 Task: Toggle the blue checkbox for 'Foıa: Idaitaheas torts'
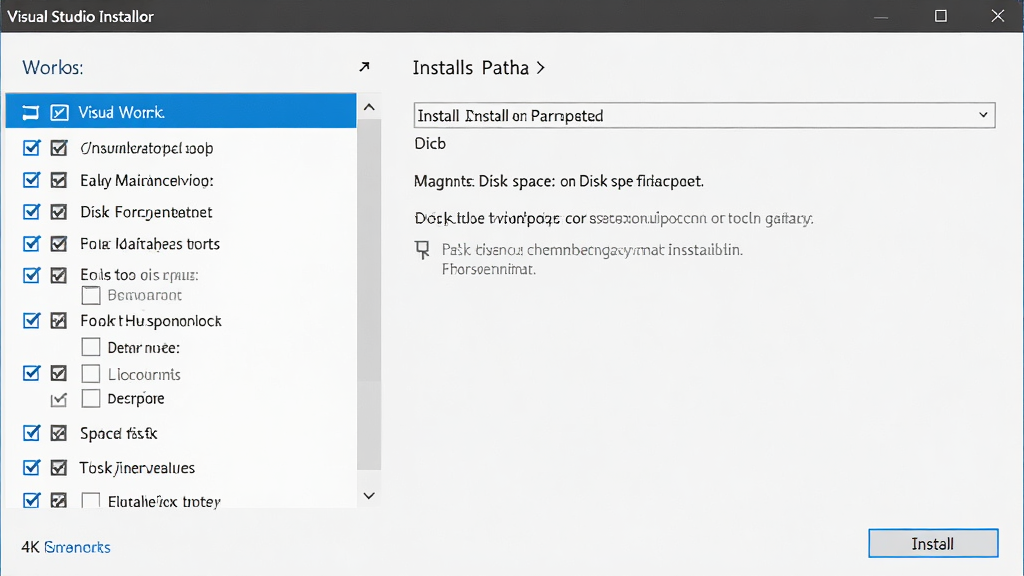click(31, 244)
